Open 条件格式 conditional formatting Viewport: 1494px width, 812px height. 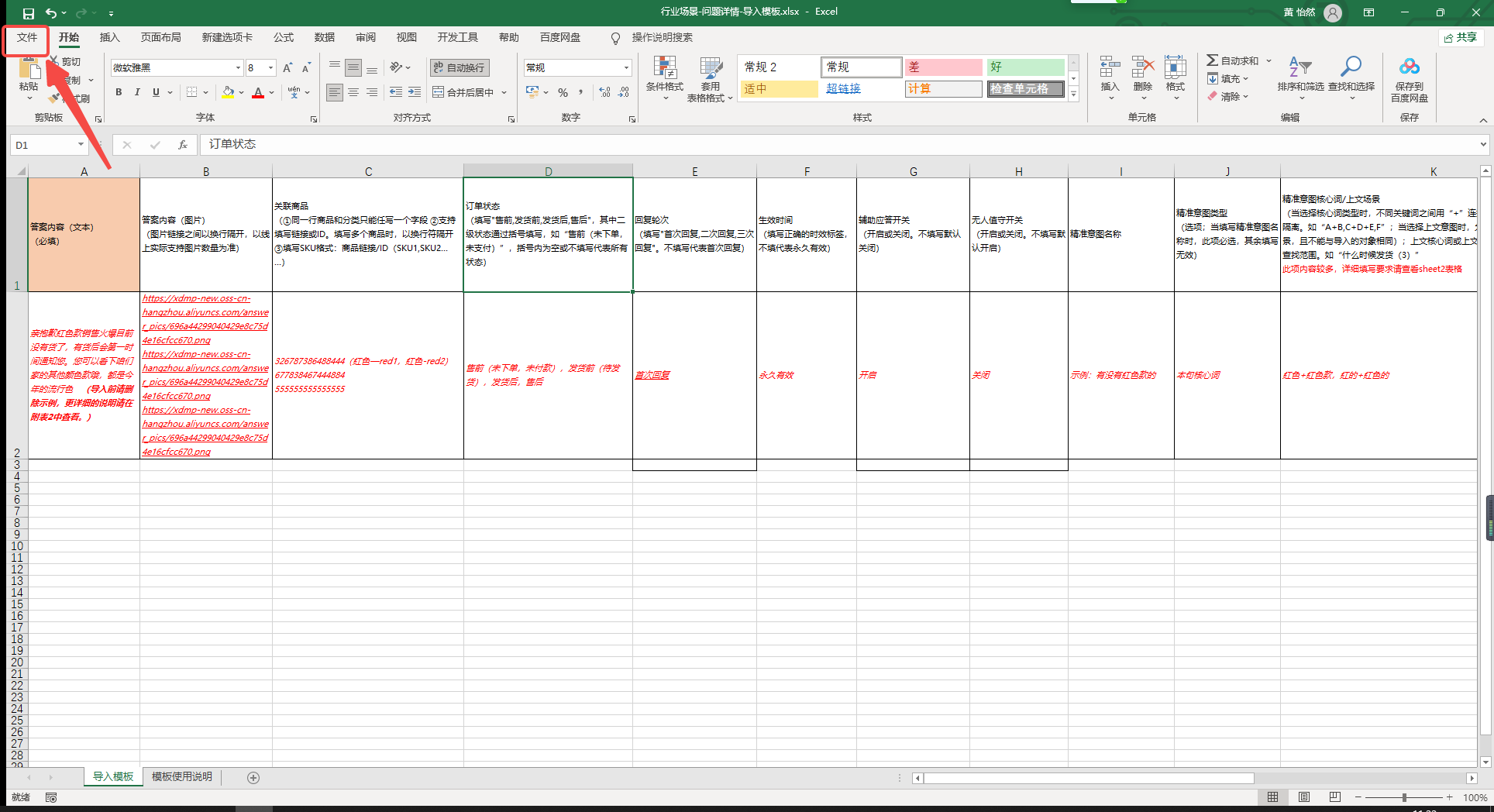pyautogui.click(x=665, y=78)
